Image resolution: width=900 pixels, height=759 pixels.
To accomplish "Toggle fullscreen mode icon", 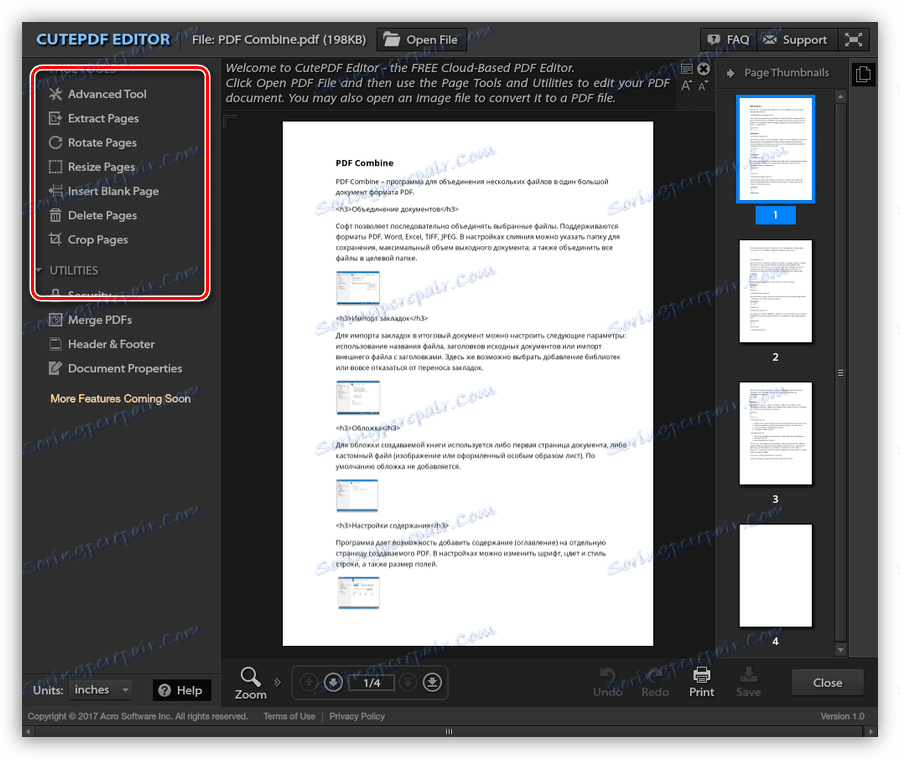I will coord(854,40).
